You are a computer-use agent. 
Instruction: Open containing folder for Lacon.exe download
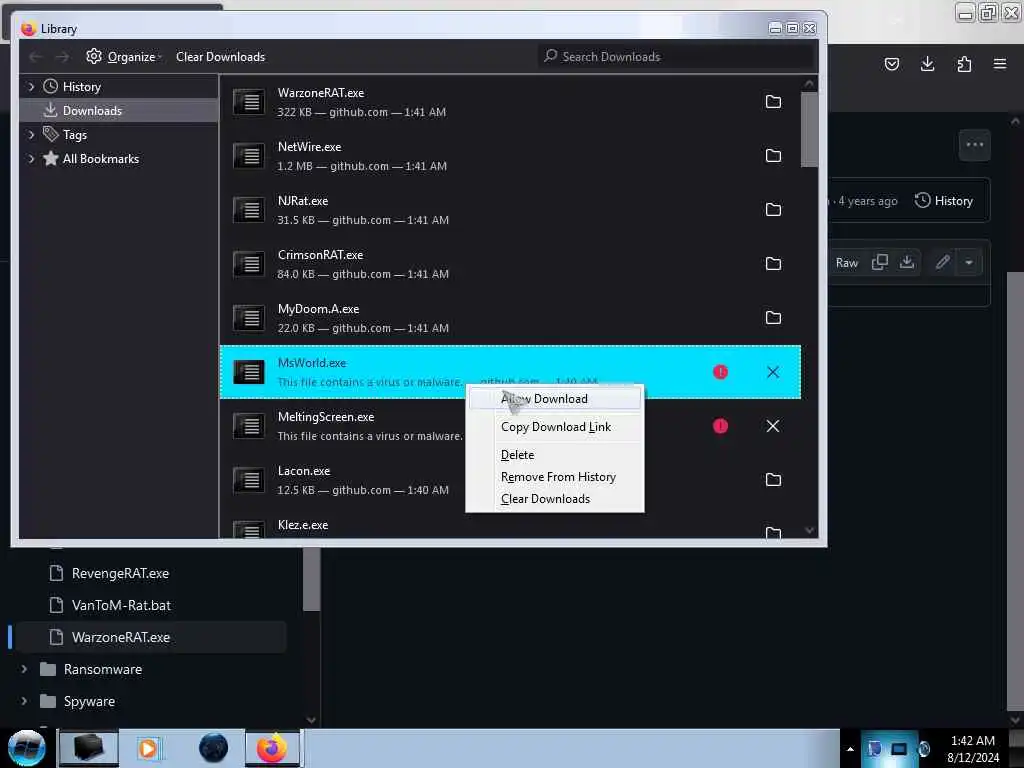[773, 480]
